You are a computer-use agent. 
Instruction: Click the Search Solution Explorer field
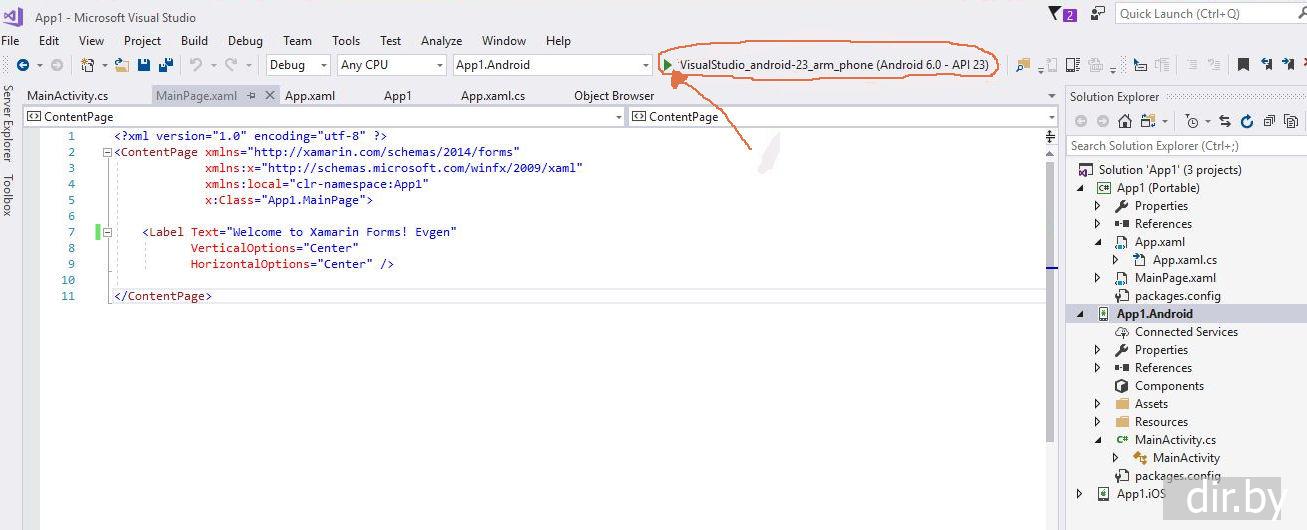tap(1186, 145)
